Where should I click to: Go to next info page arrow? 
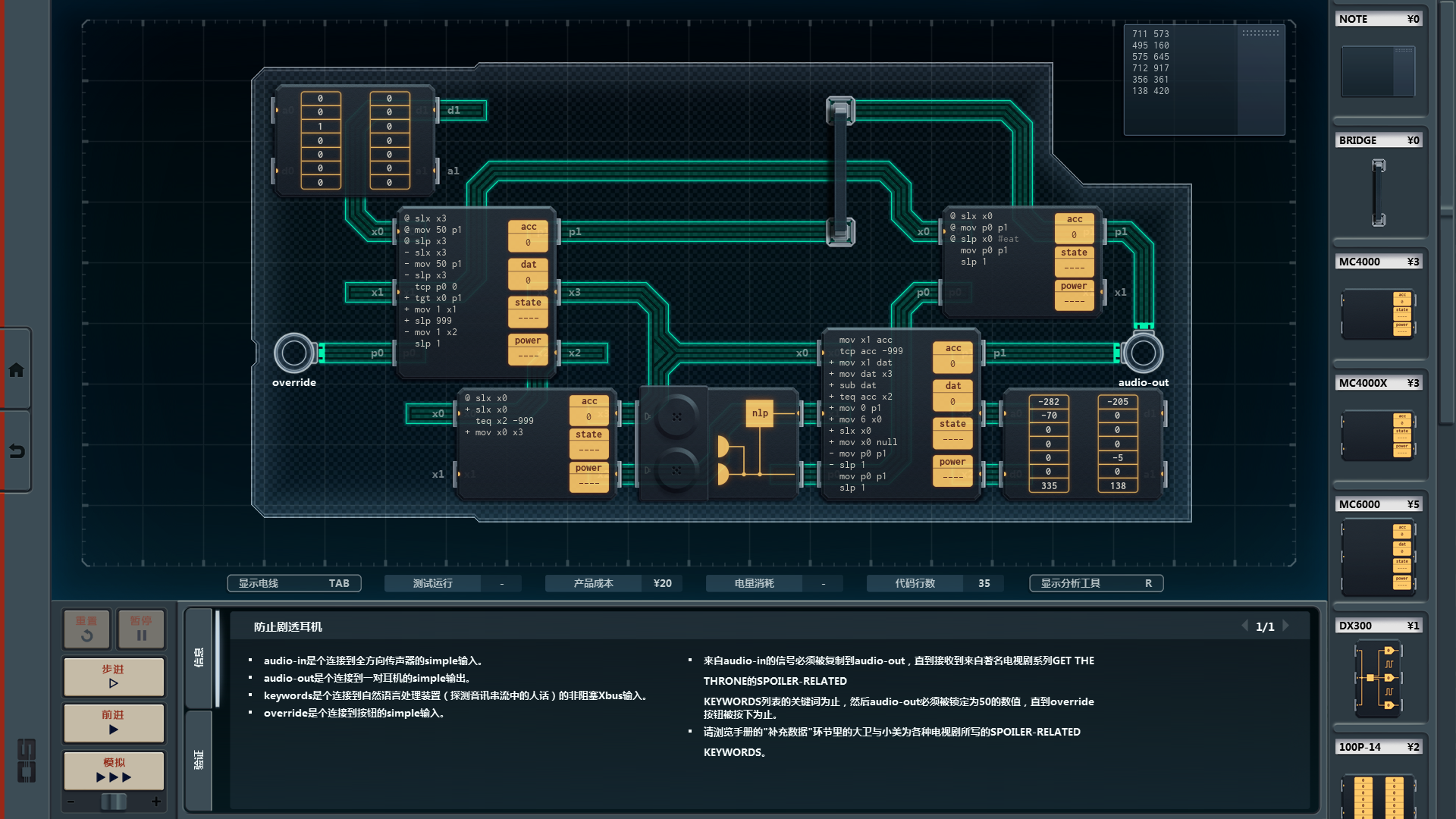[1286, 626]
